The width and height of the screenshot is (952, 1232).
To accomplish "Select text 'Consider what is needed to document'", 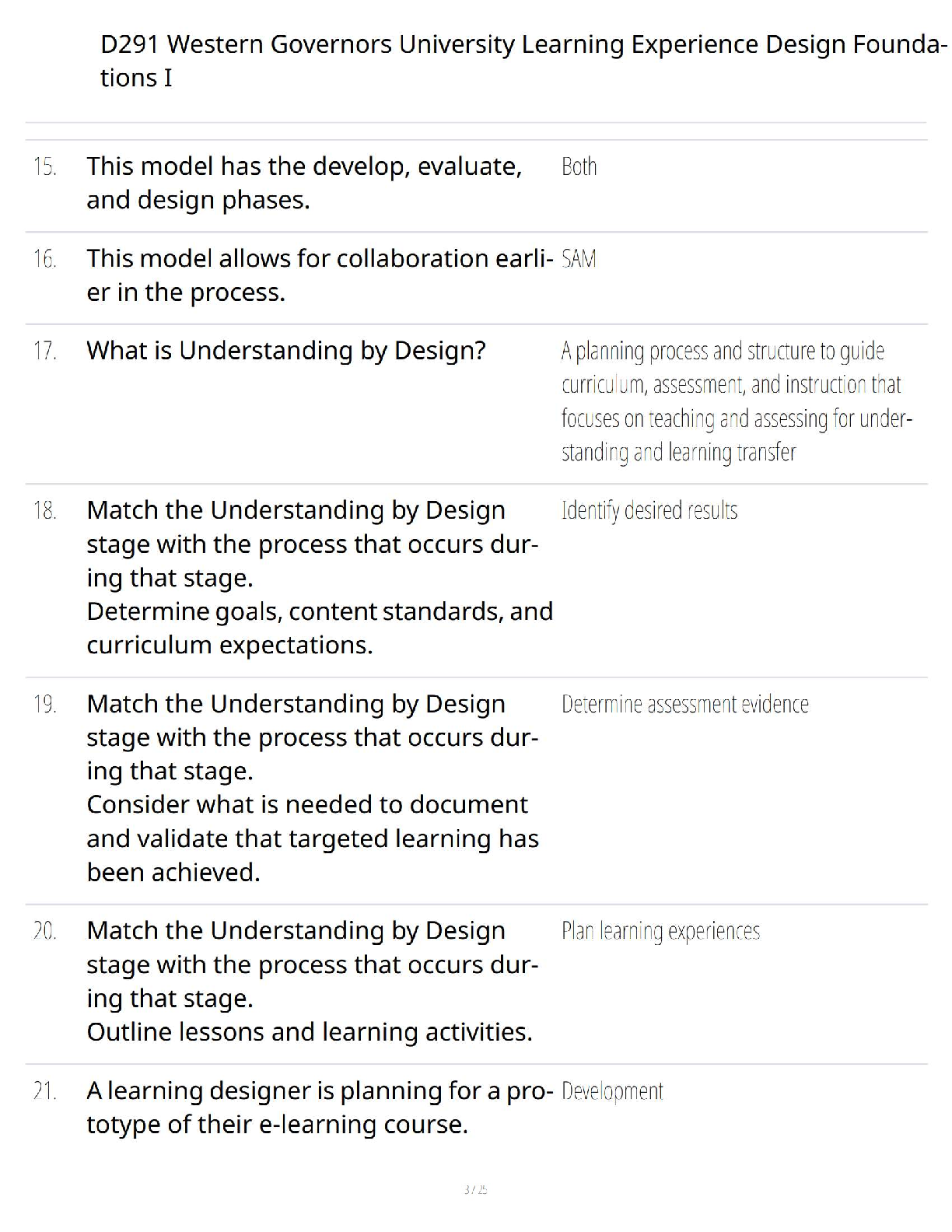I will pos(307,805).
